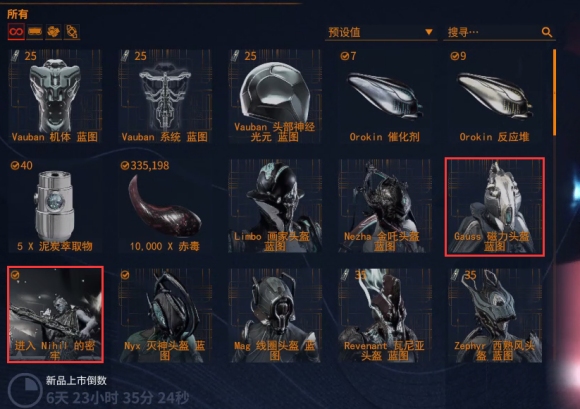Open the Vauban 机体 蓝图 offering
Image resolution: width=580 pixels, height=409 pixels.
[55, 97]
